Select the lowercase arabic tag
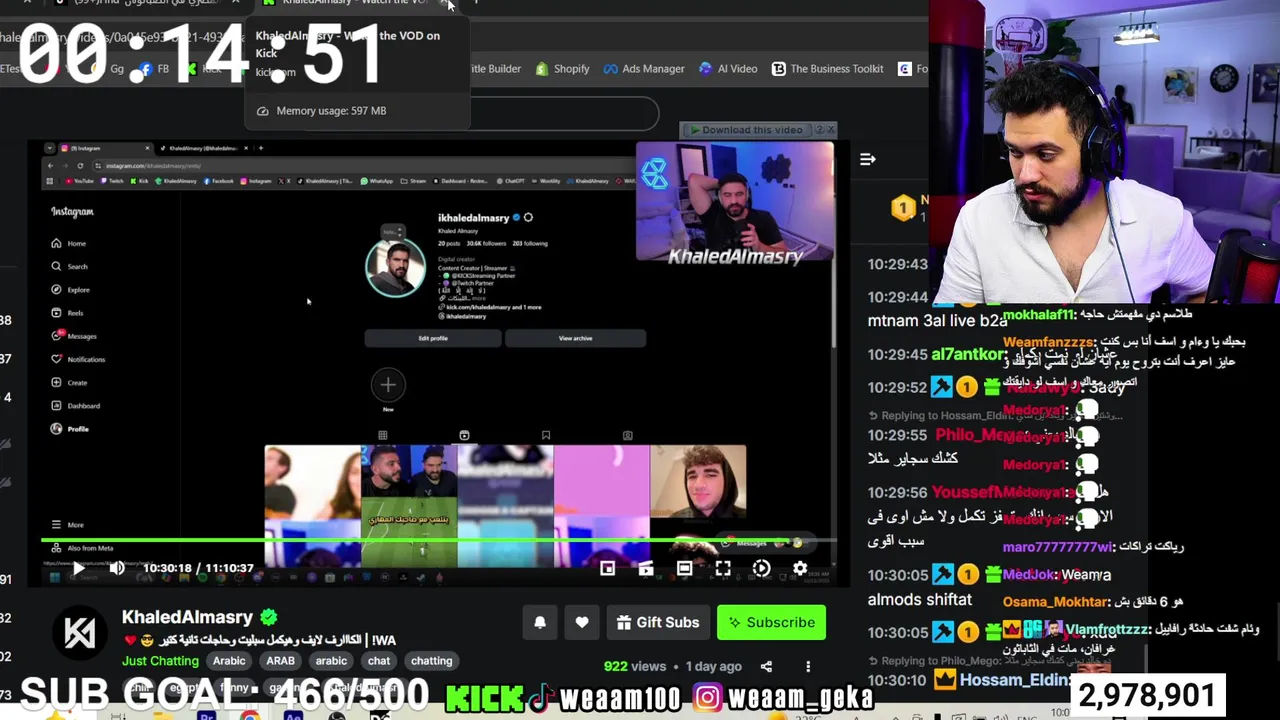1280x720 pixels. (331, 661)
